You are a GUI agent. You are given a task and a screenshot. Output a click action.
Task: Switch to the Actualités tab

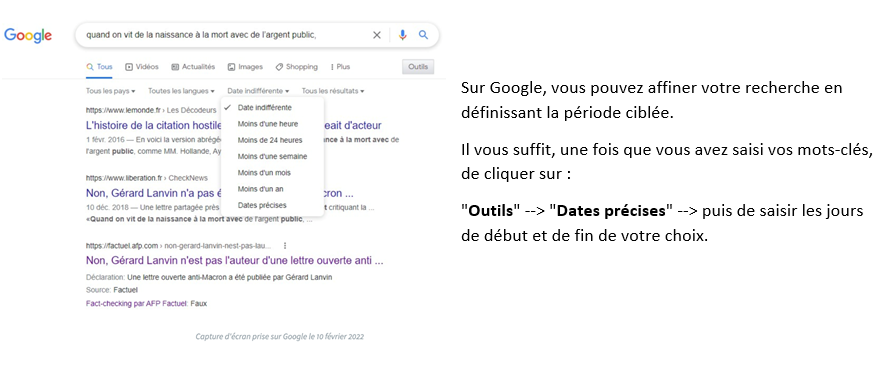point(193,67)
